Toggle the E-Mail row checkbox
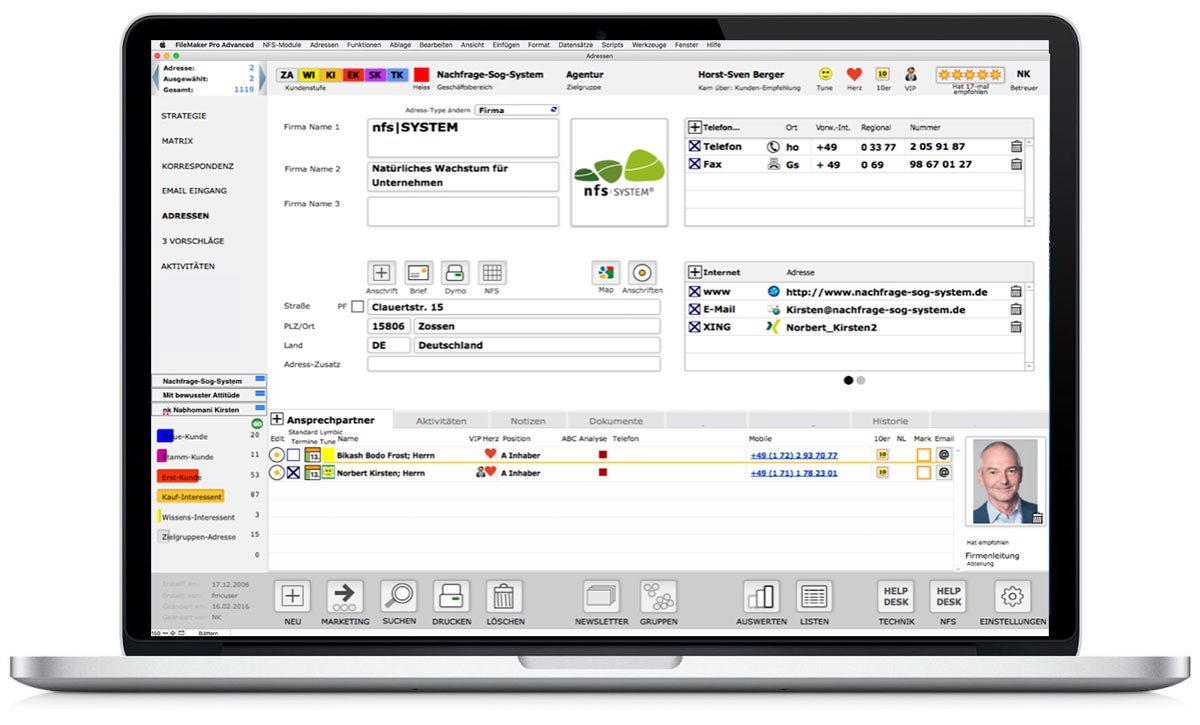The height and width of the screenshot is (725, 1200). (695, 310)
